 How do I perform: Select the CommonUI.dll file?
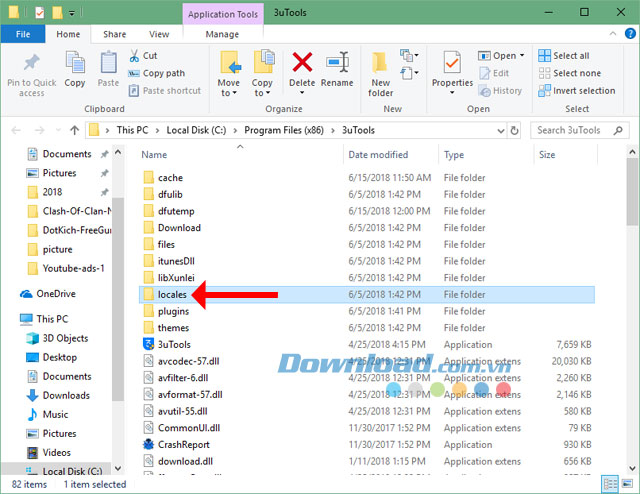(x=182, y=428)
